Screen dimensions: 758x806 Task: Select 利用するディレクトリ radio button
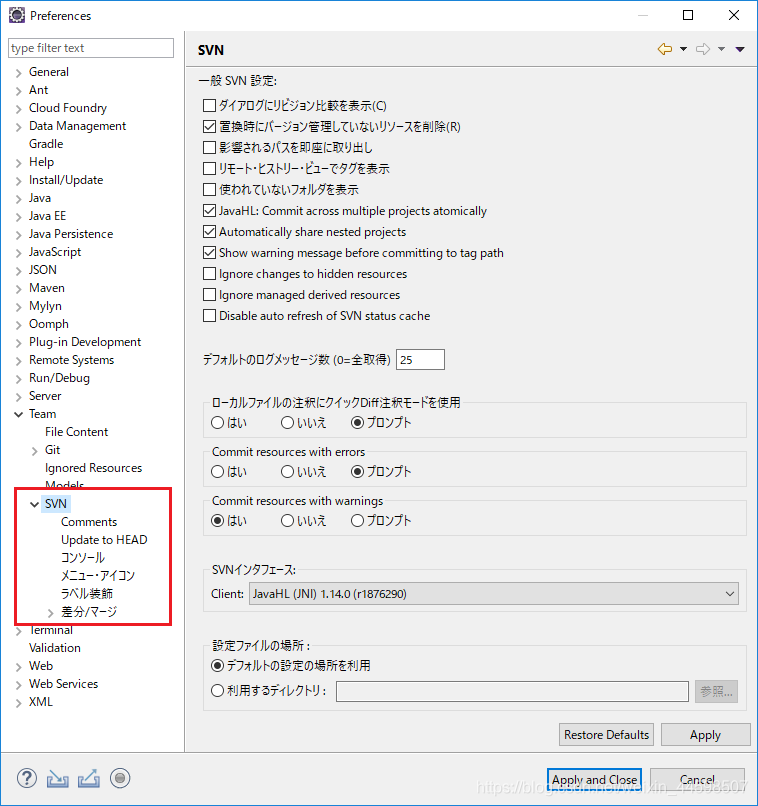(217, 691)
